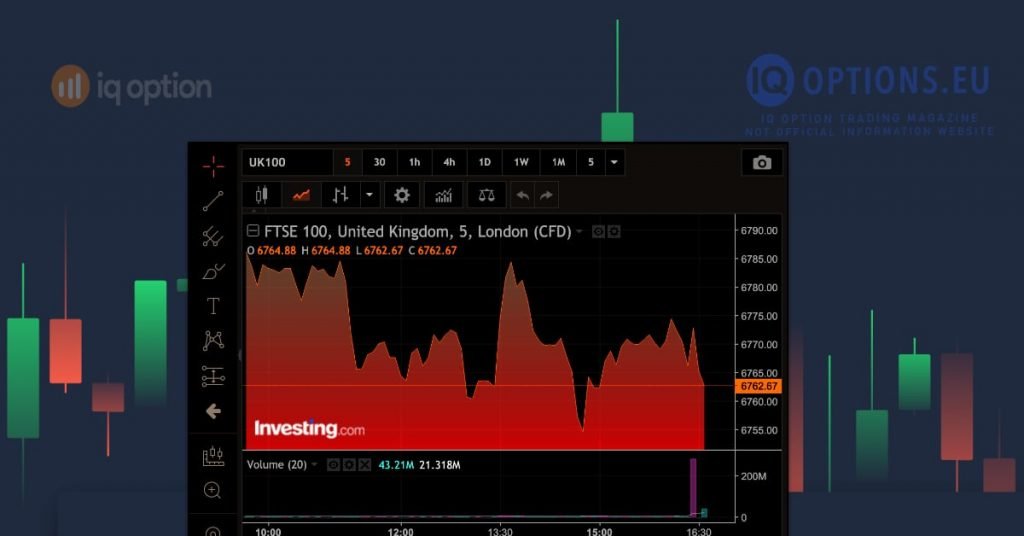Expand the Volume (20) indicator dropdown

314,465
